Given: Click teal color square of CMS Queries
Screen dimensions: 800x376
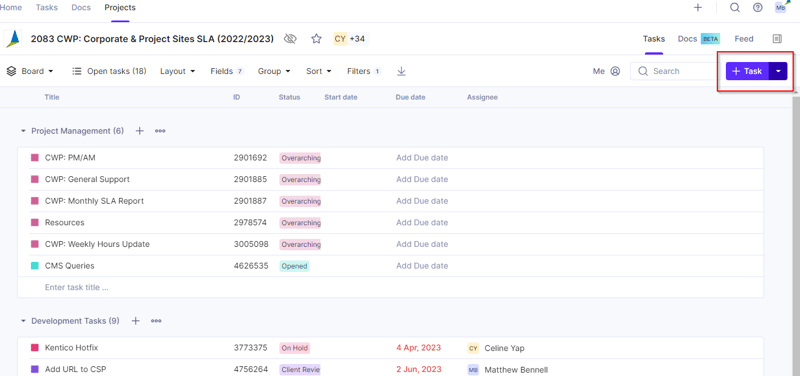Looking at the screenshot, I should click(x=35, y=266).
